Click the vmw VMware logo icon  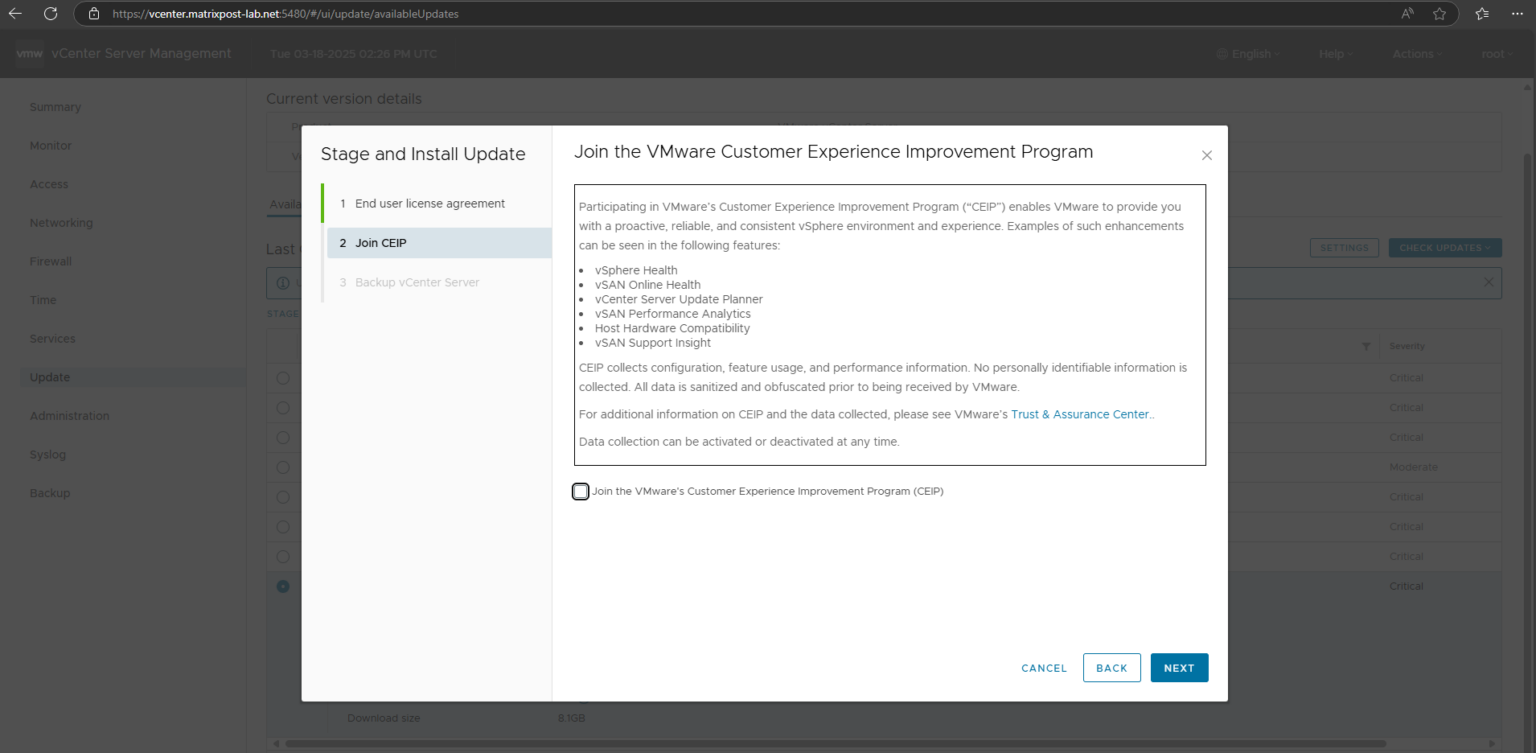[30, 54]
